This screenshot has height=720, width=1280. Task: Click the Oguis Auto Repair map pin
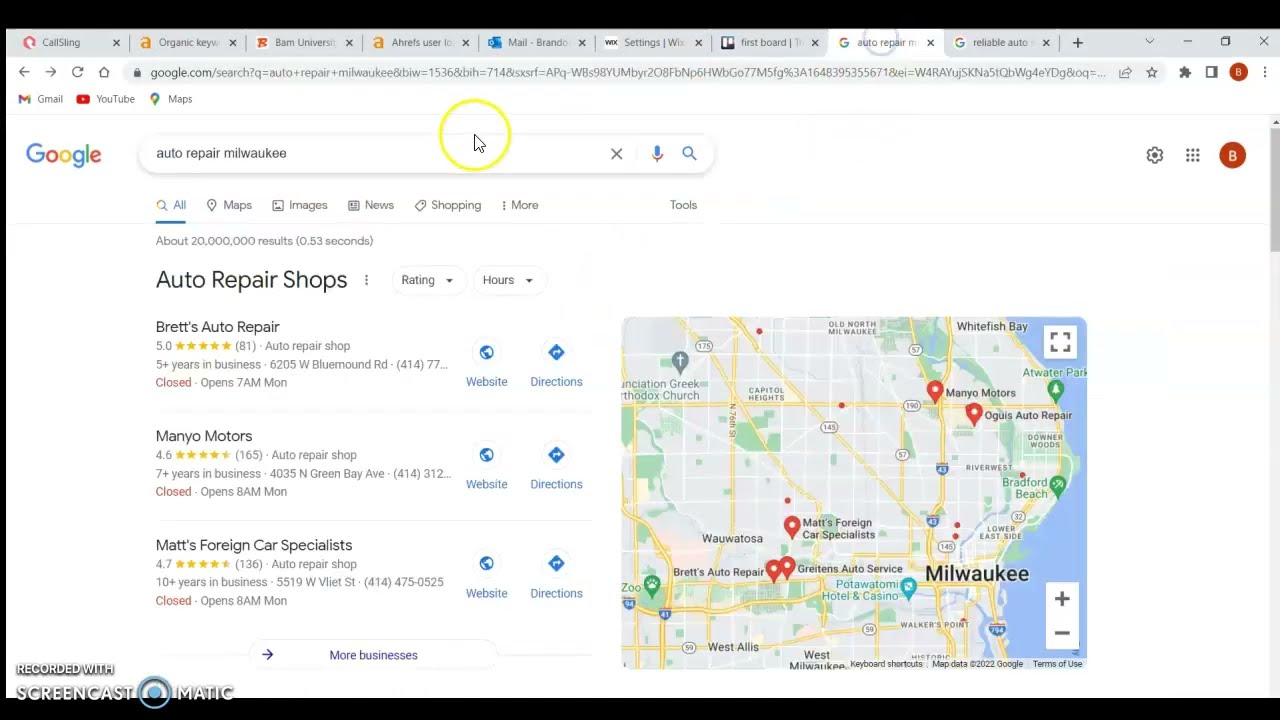974,414
